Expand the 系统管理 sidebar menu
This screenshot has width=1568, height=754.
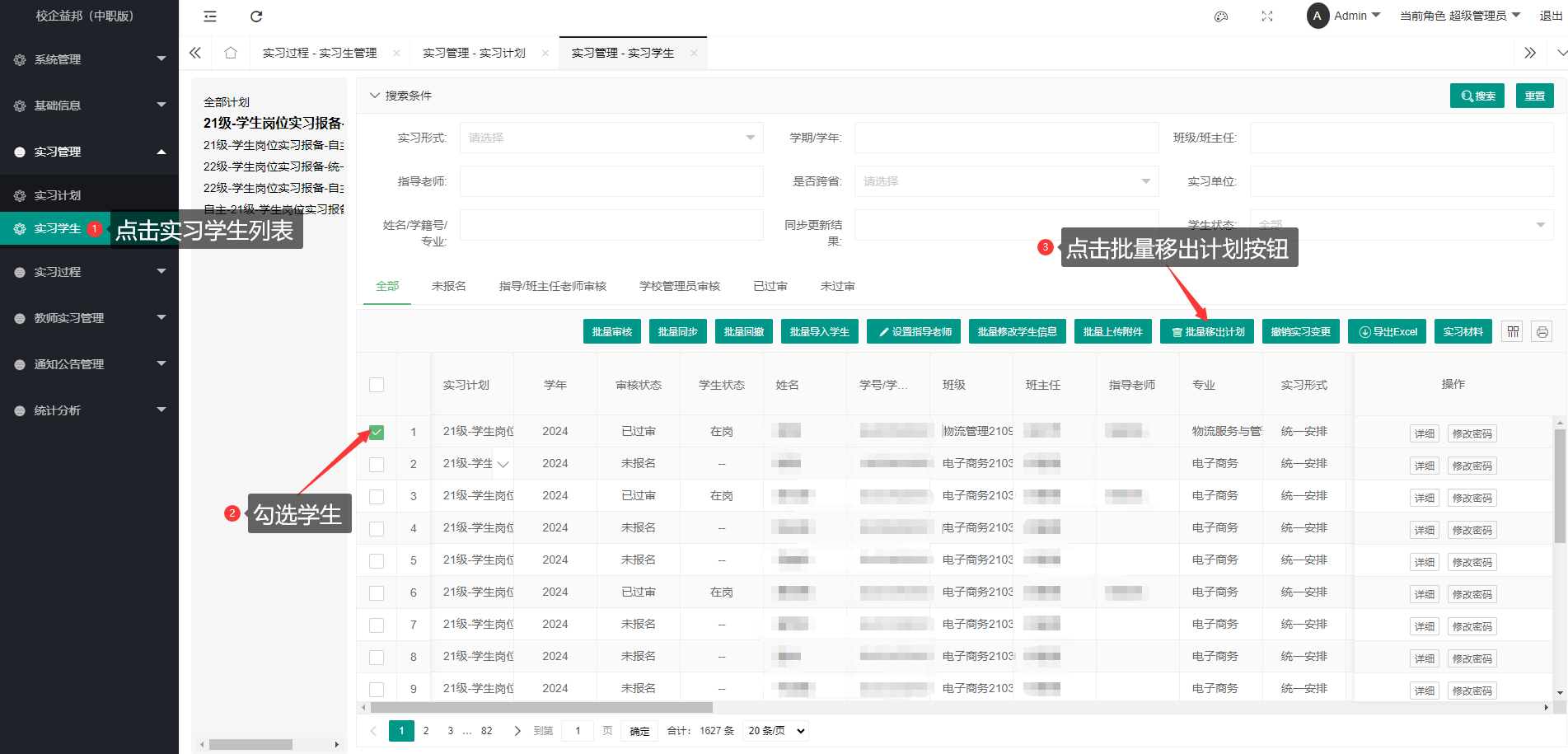pos(89,59)
